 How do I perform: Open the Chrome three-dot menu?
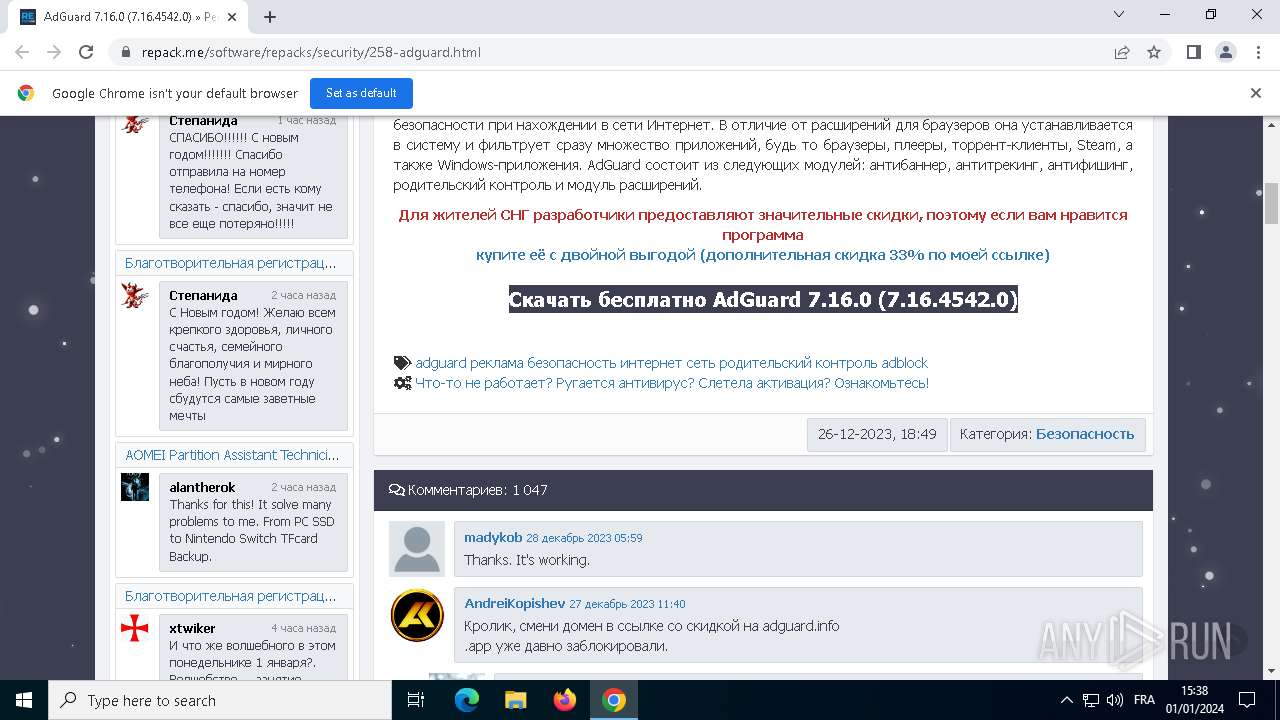pos(1257,52)
